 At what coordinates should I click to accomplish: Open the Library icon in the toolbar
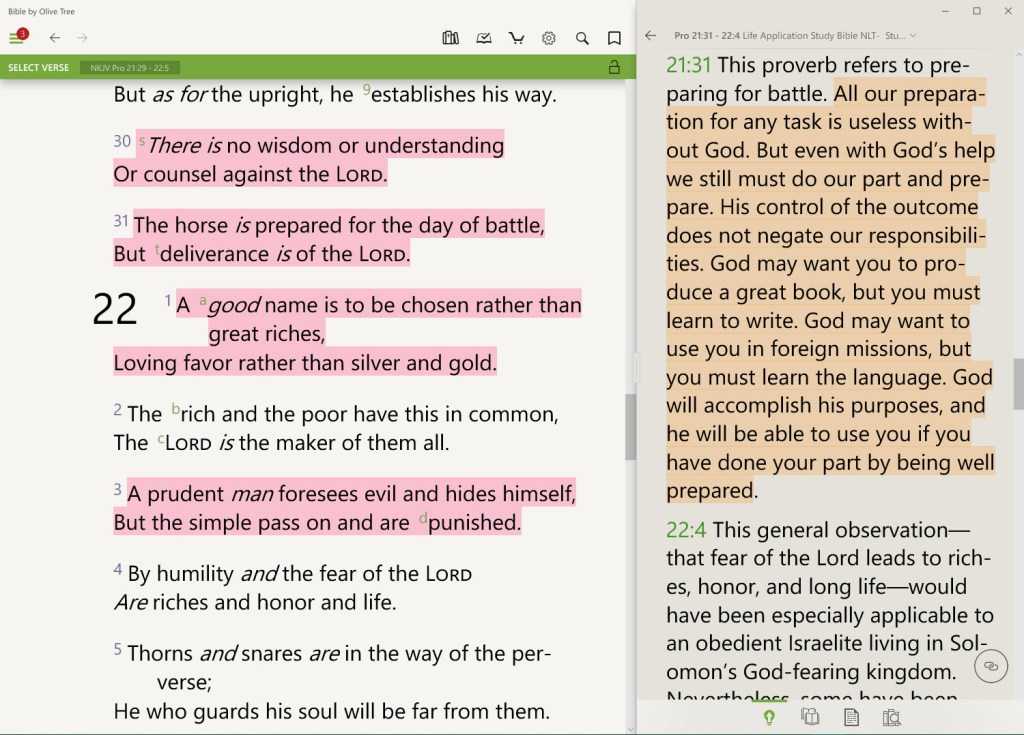point(450,37)
